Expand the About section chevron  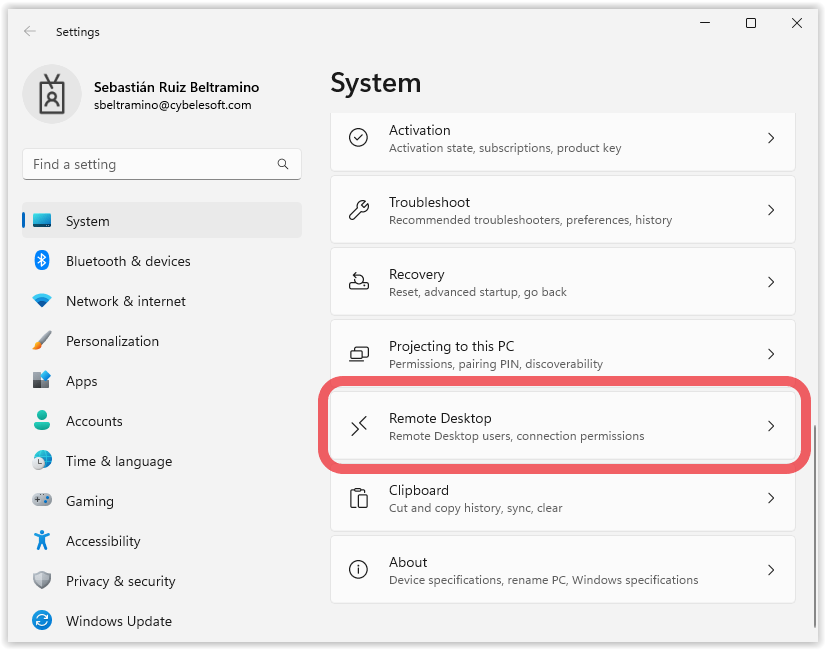(770, 570)
